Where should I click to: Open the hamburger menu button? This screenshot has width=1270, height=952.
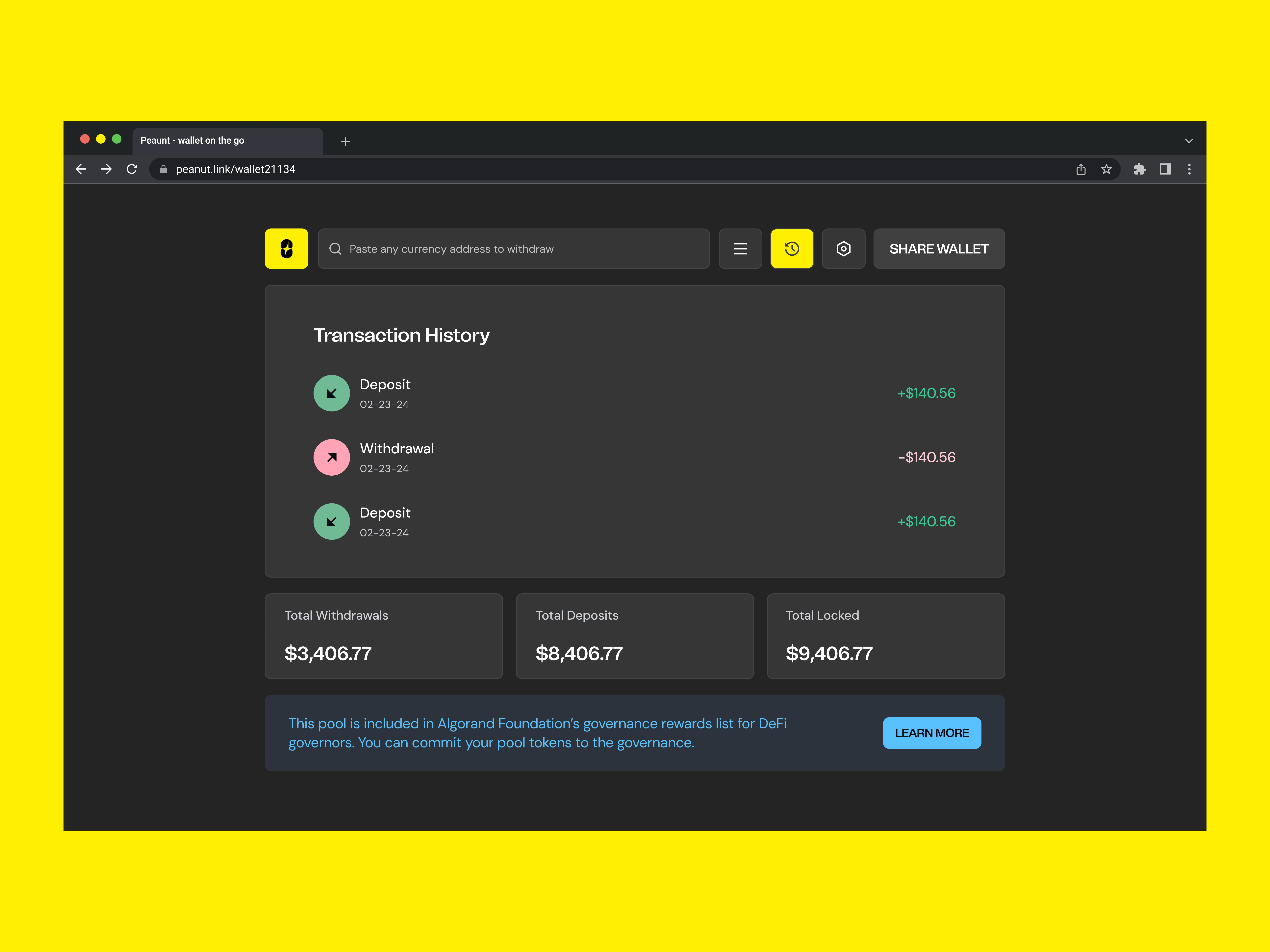pyautogui.click(x=740, y=249)
